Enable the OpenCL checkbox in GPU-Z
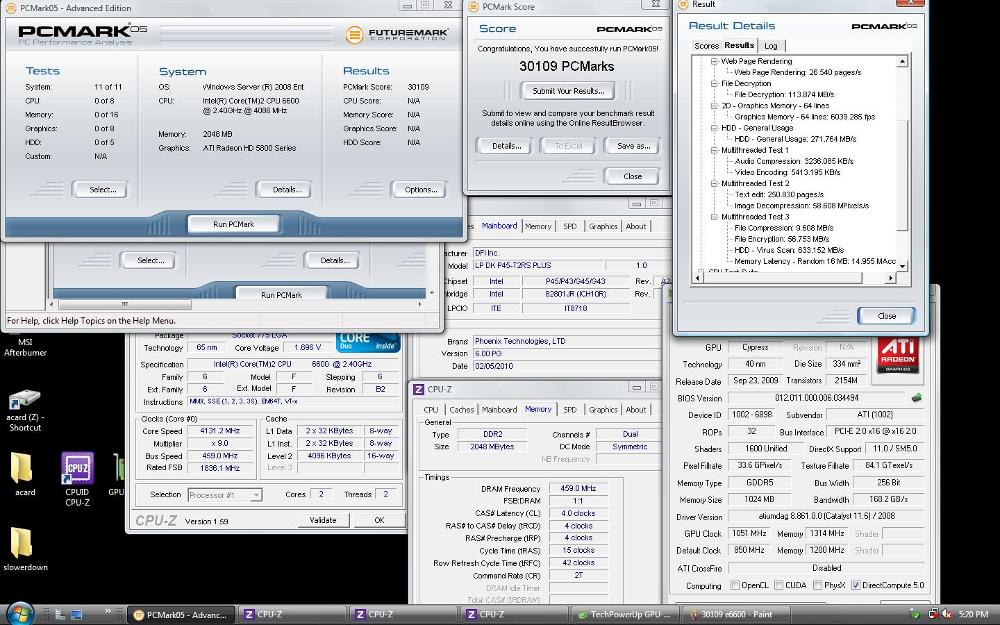 [735, 585]
